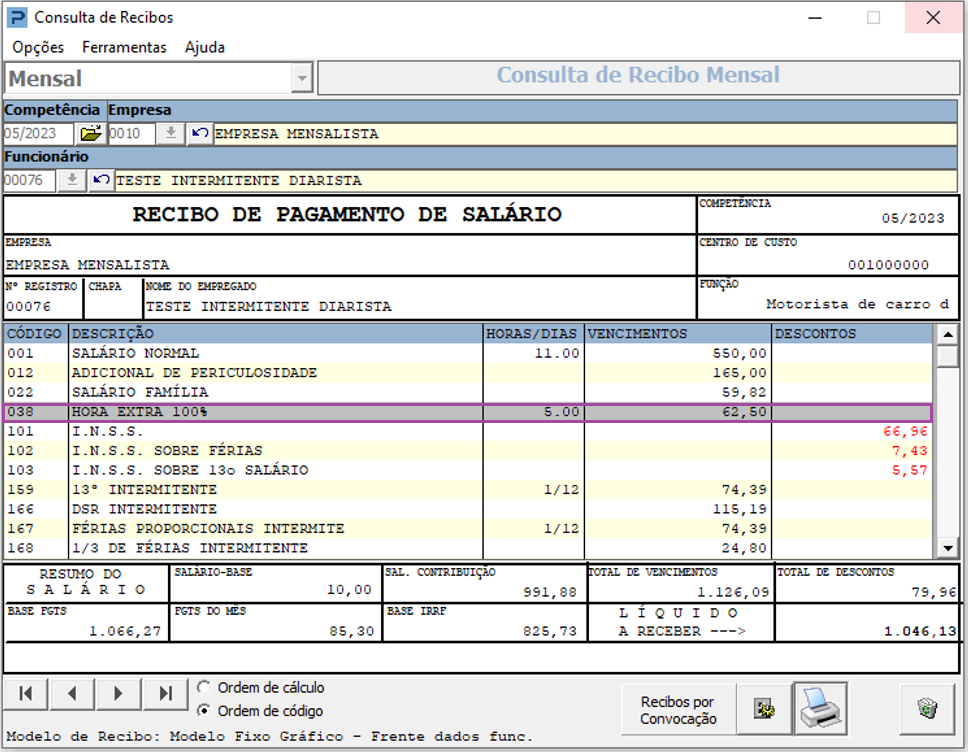The width and height of the screenshot is (968, 752).
Task: Click the Sal. Contribuição value 991,88
Action: click(549, 592)
